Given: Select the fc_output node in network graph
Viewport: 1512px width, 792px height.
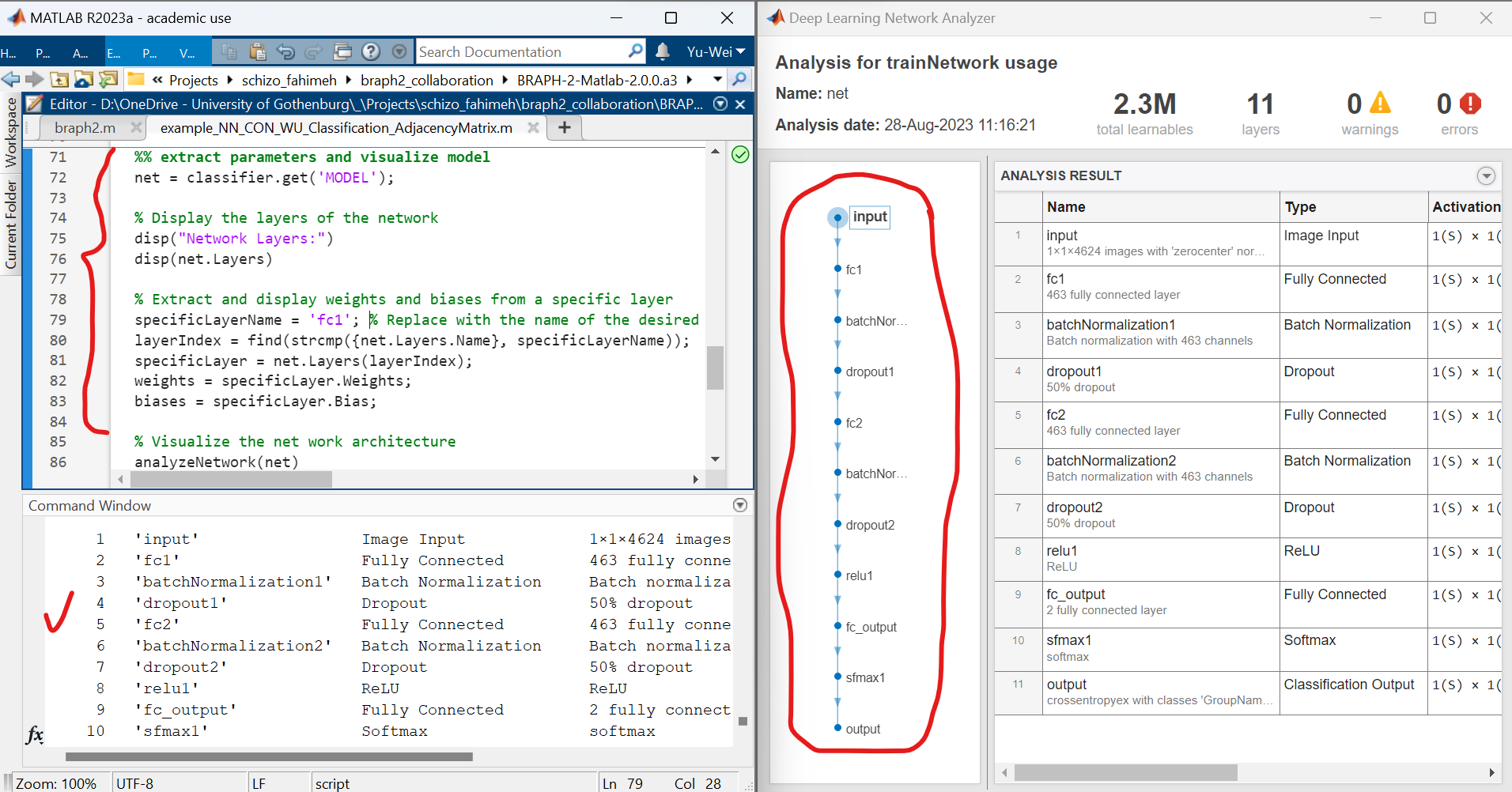Looking at the screenshot, I should click(870, 627).
